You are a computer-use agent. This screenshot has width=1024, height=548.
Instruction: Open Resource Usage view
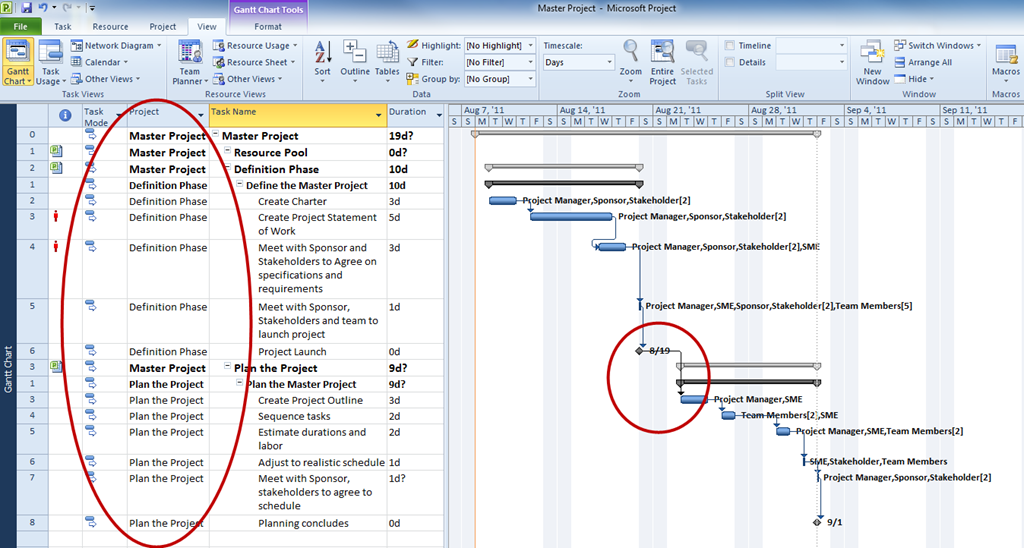[255, 46]
